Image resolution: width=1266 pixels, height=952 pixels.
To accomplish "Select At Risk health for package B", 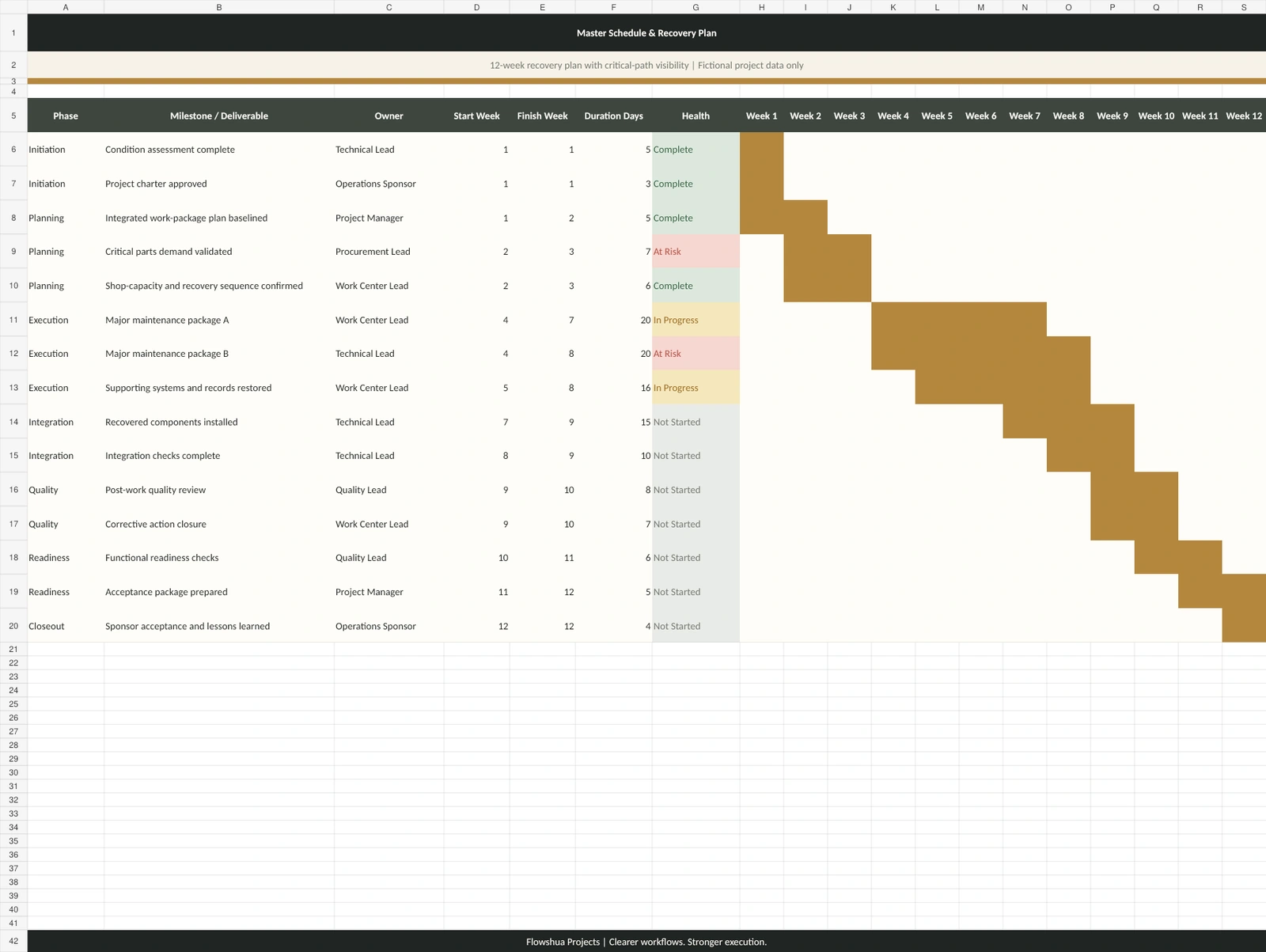I will [x=696, y=354].
